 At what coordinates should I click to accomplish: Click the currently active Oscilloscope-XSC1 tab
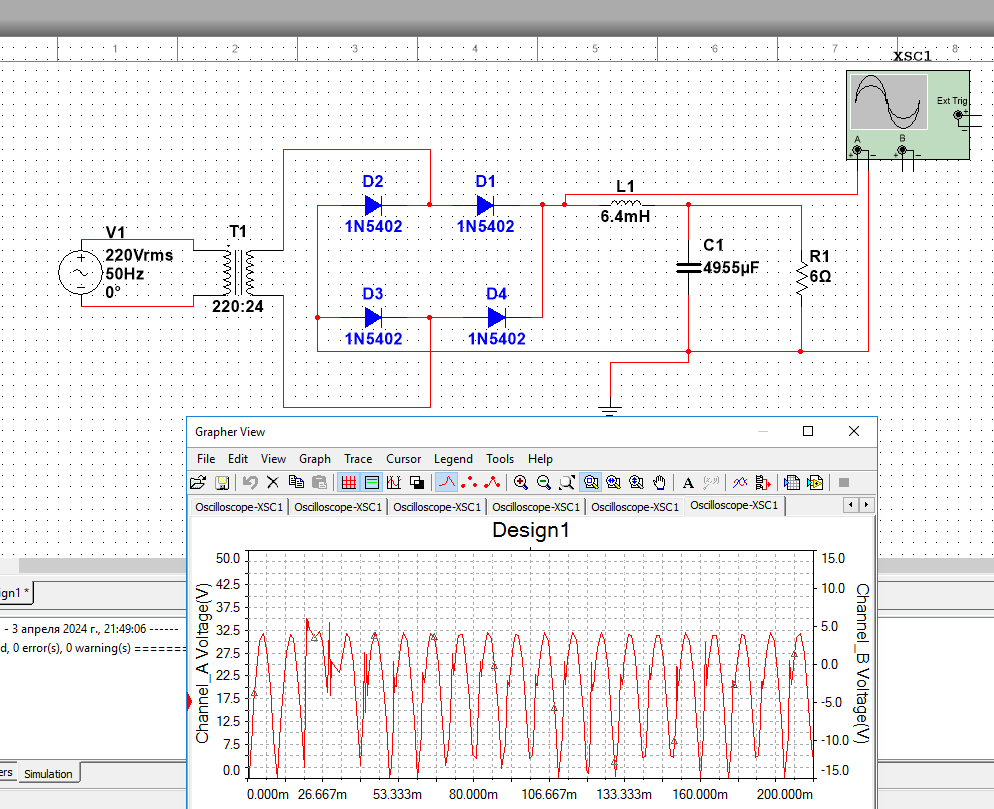[x=734, y=505]
